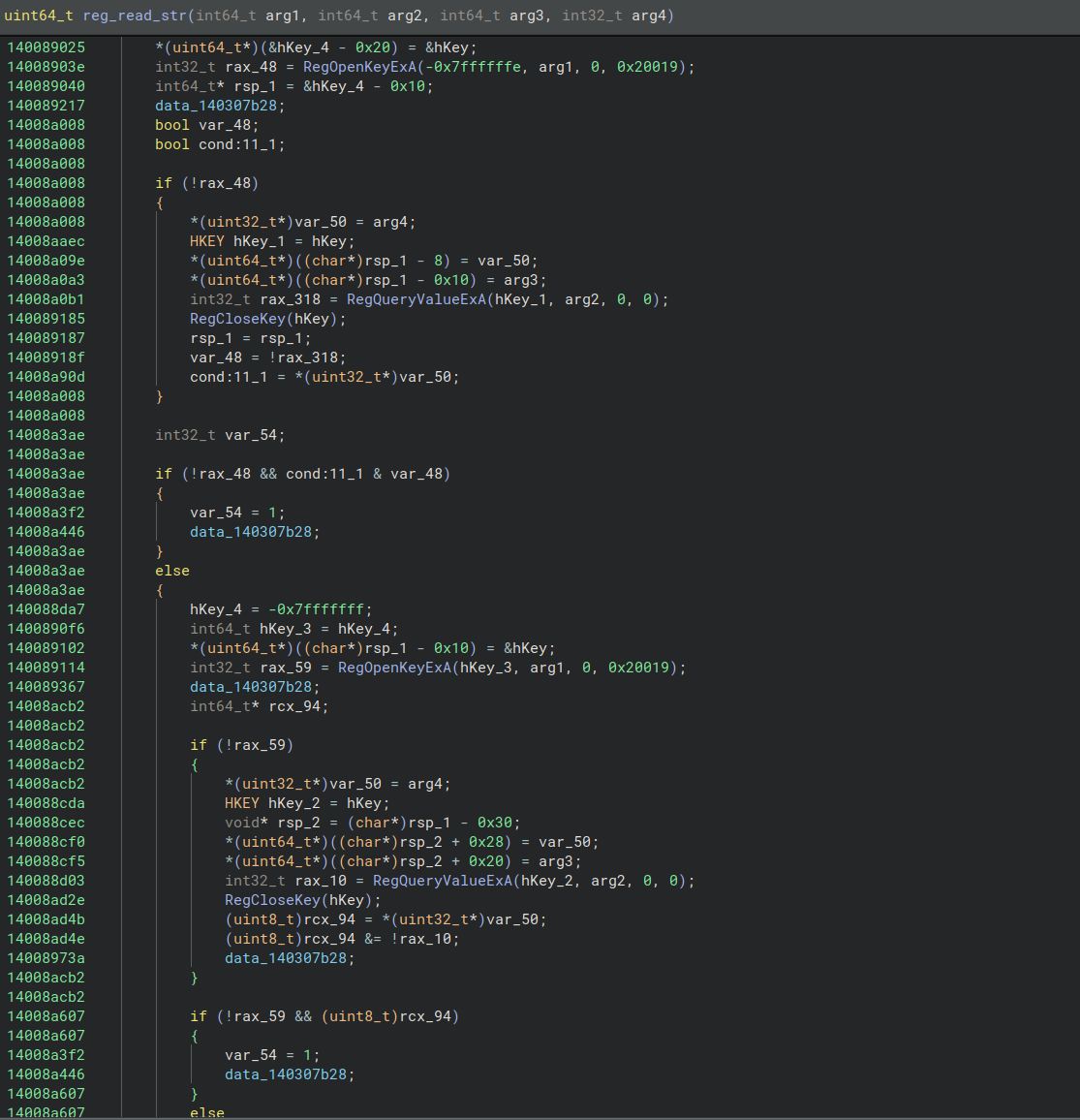This screenshot has height=1120, width=1080.
Task: Click the -0x7ffffffe constant in the first RegOpenKeyExA call
Action: [473, 67]
